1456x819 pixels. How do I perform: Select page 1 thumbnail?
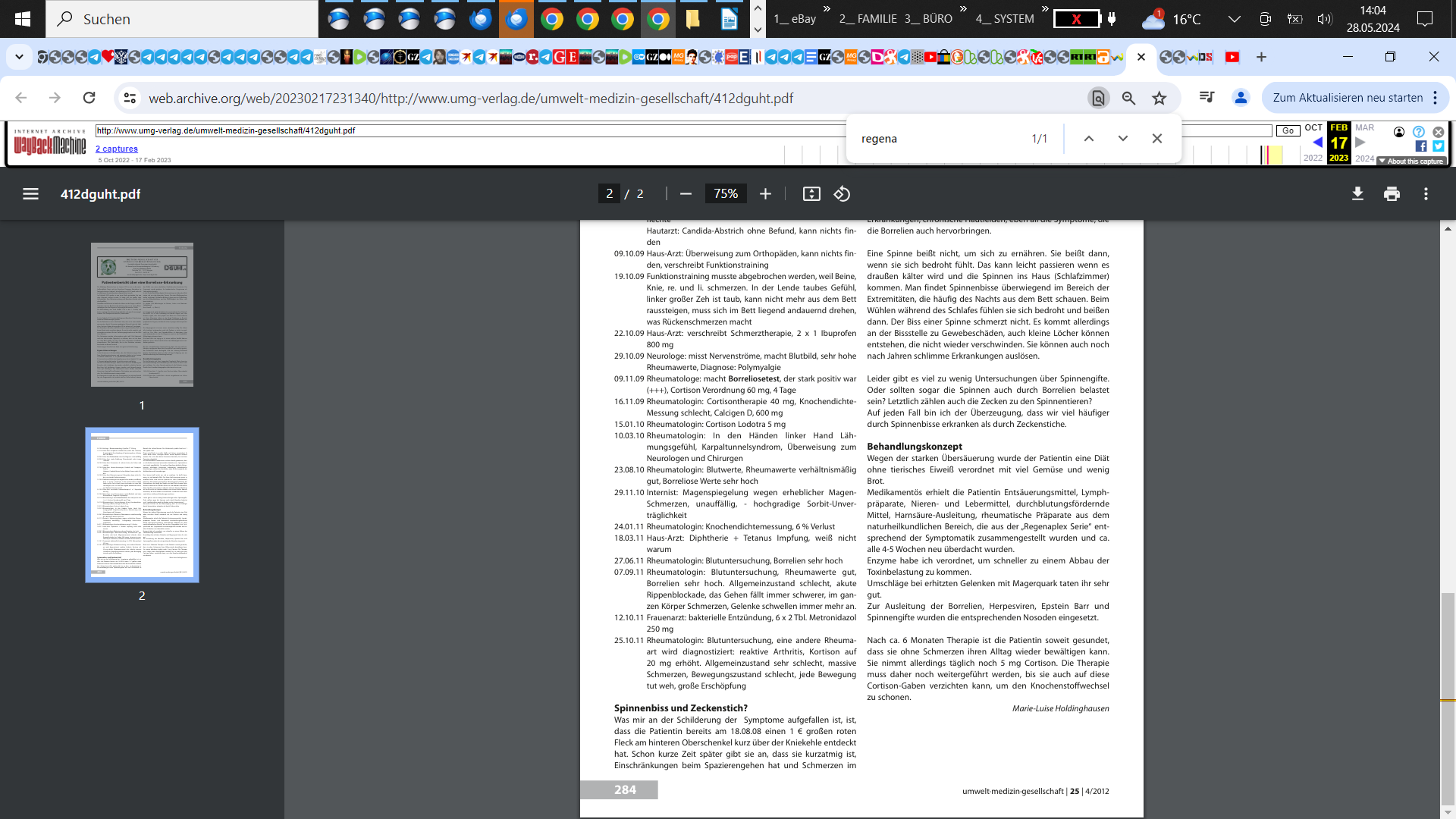point(142,315)
